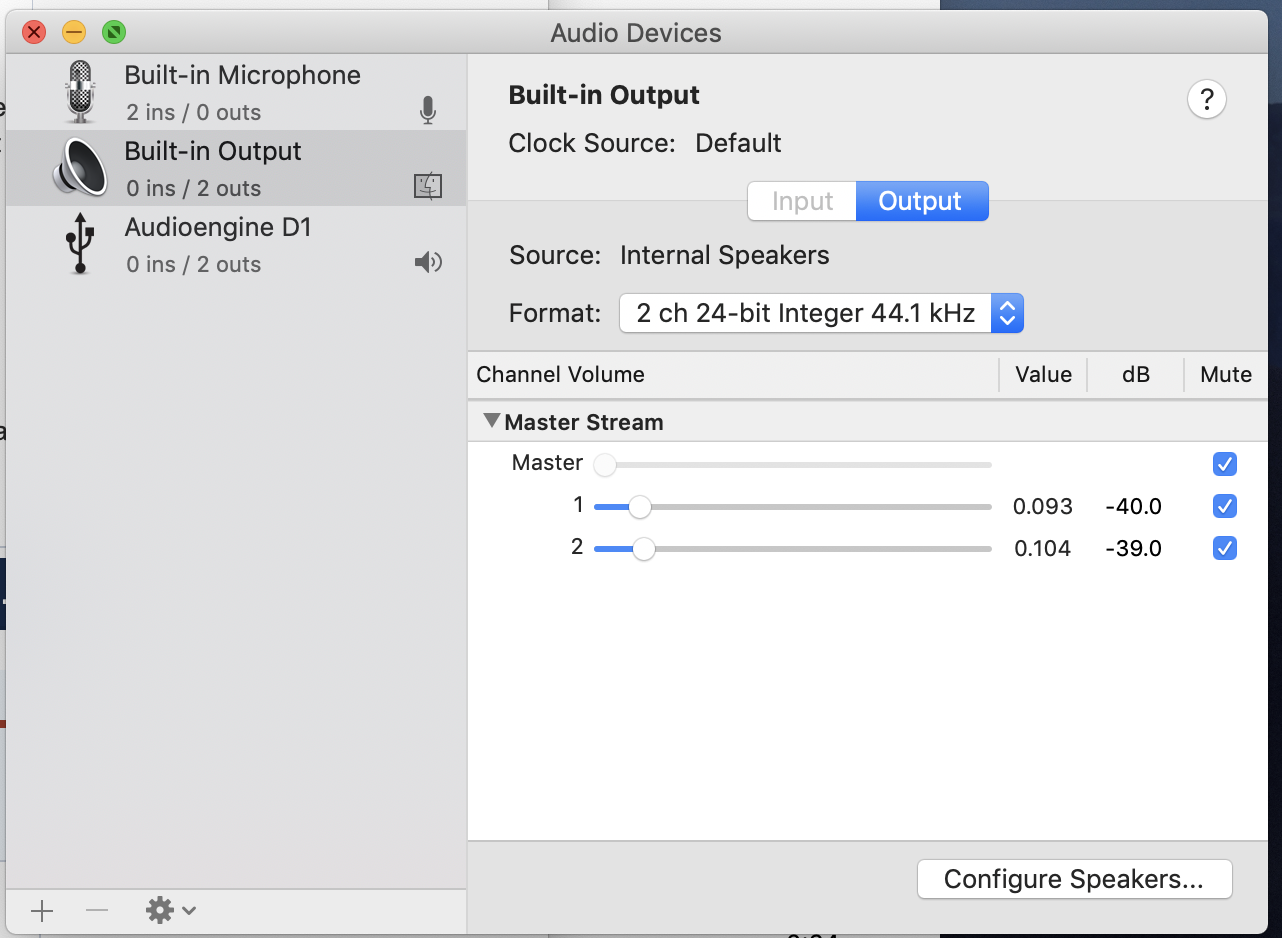Viewport: 1282px width, 938px height.
Task: Select the Output tab
Action: [x=920, y=201]
